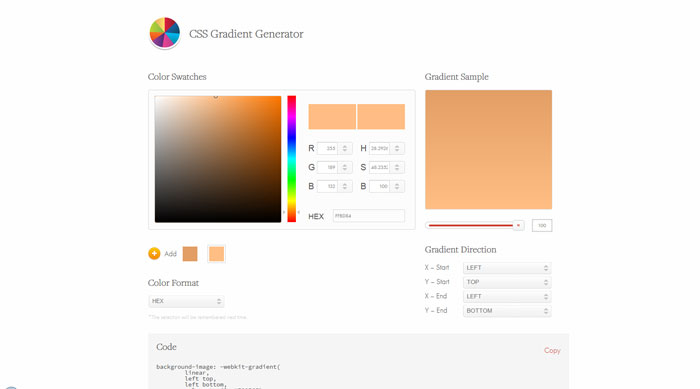
Task: Open the X - End LEFT dropdown
Action: click(507, 297)
